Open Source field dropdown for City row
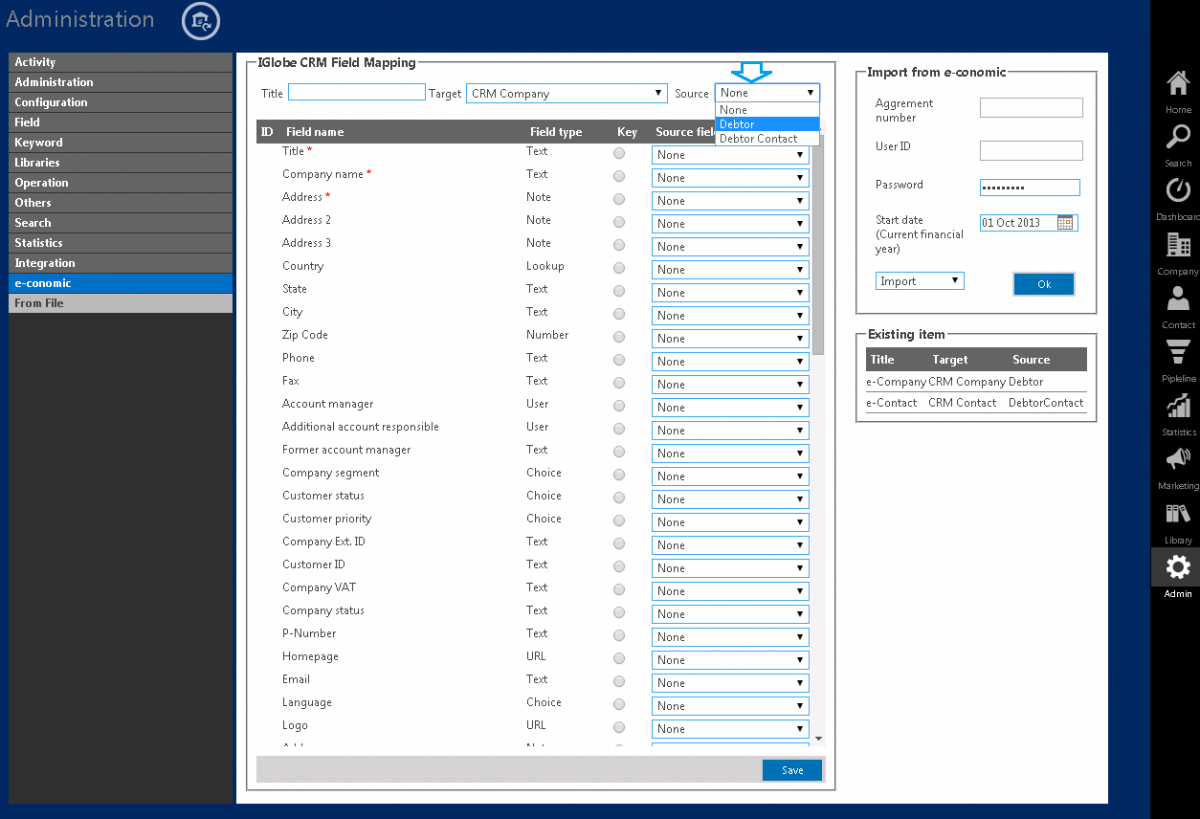The width and height of the screenshot is (1200, 819). [x=730, y=315]
